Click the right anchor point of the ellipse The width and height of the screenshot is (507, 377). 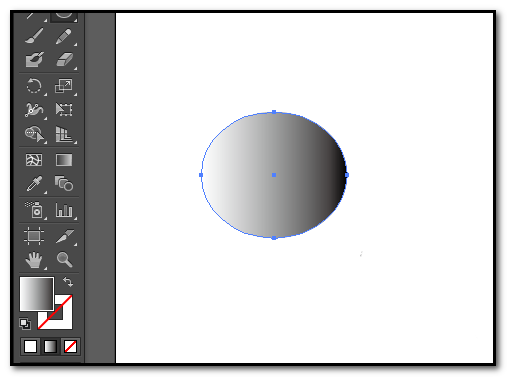347,175
